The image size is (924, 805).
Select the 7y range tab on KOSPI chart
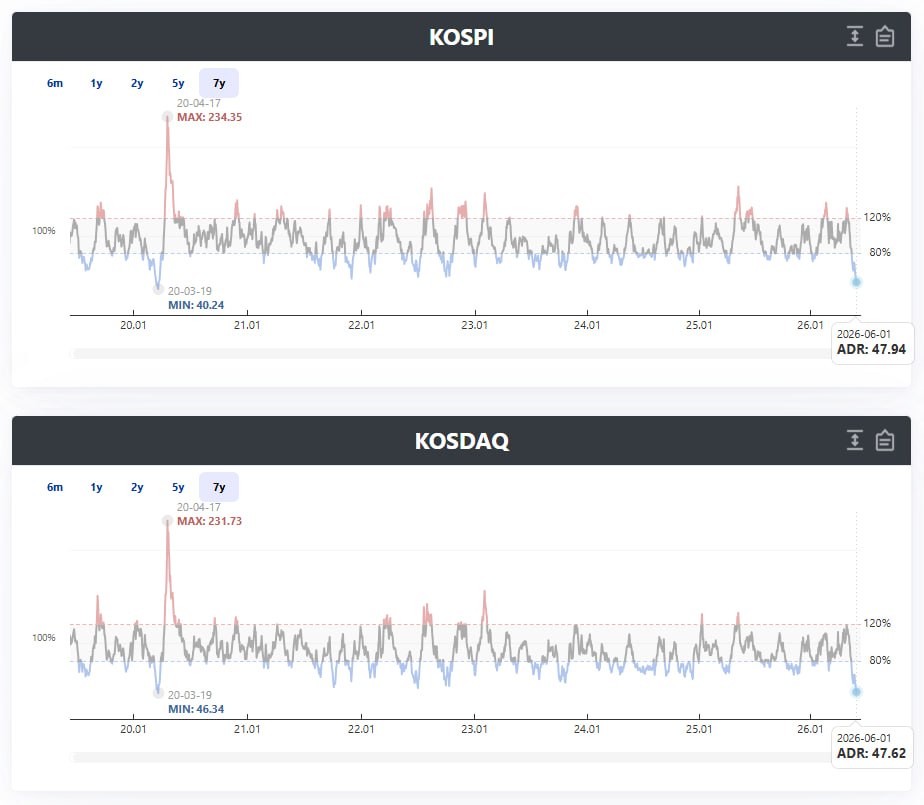pos(219,83)
